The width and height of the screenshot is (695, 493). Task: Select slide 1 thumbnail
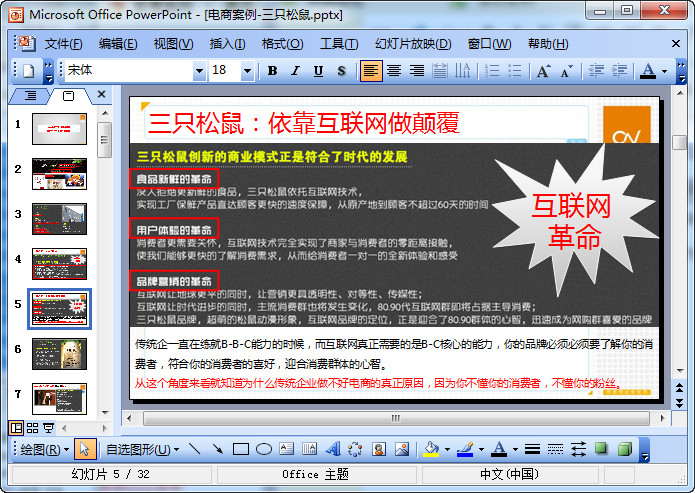(x=59, y=129)
